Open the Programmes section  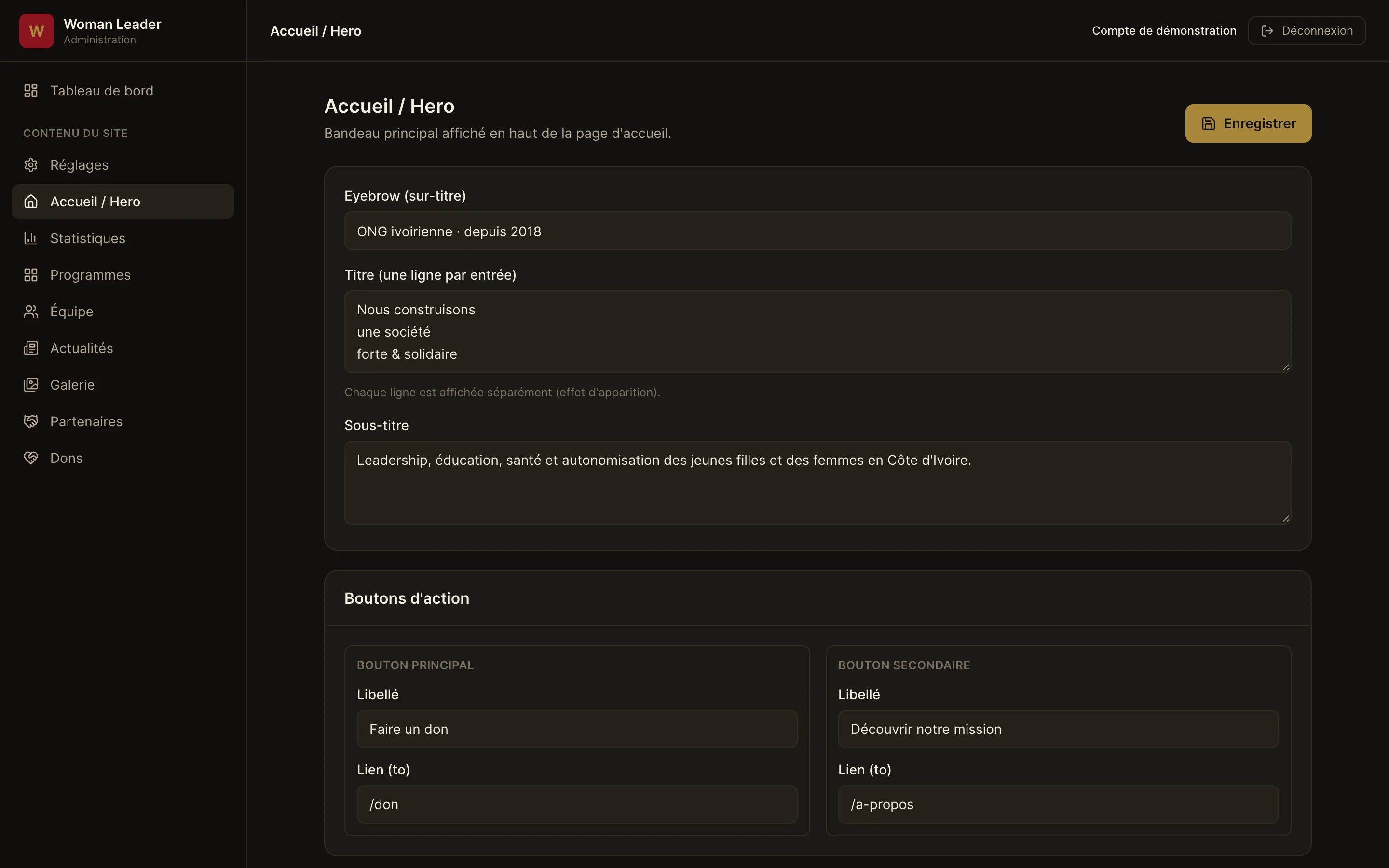click(x=123, y=275)
